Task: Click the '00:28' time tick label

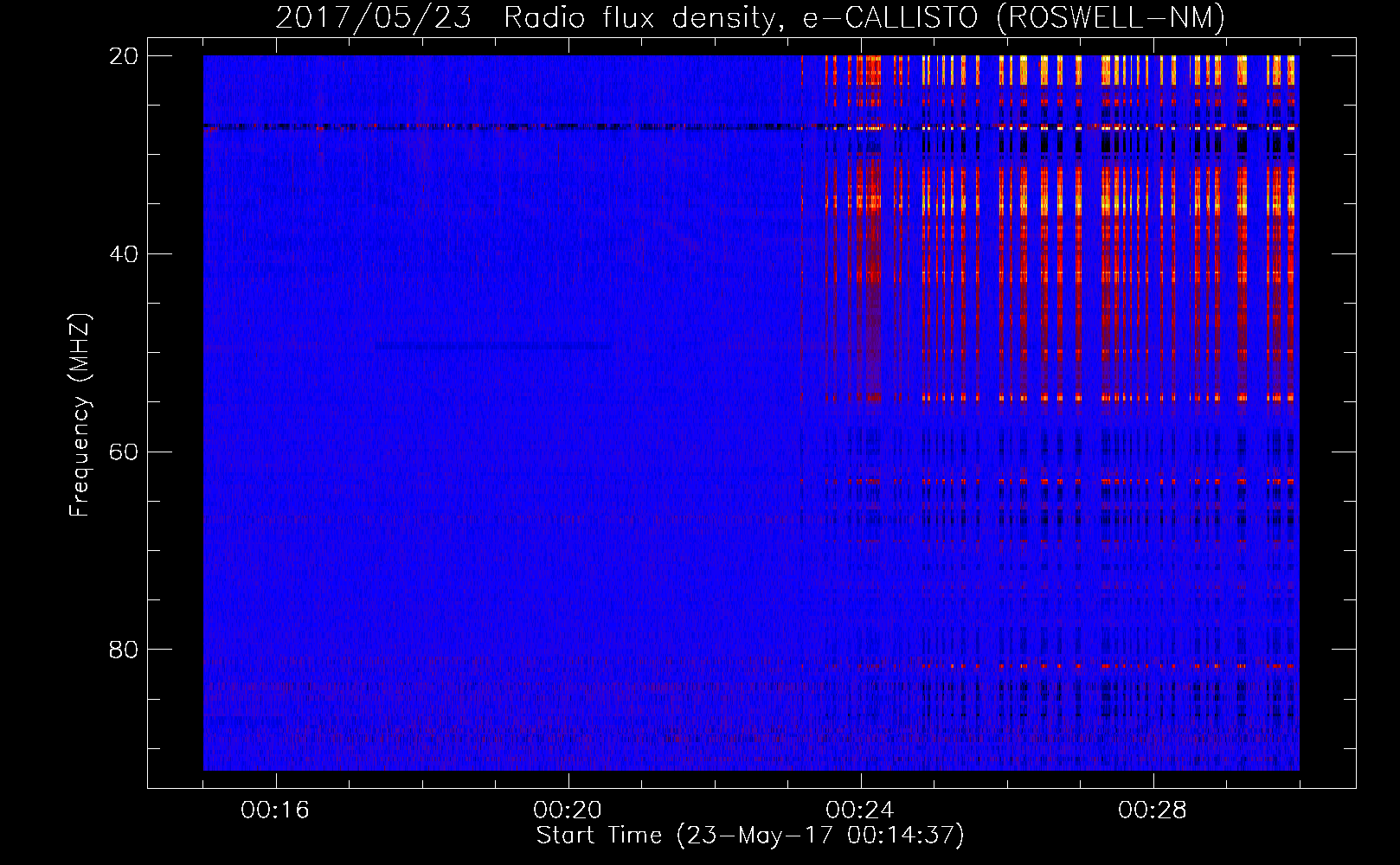Action: coord(1153,811)
